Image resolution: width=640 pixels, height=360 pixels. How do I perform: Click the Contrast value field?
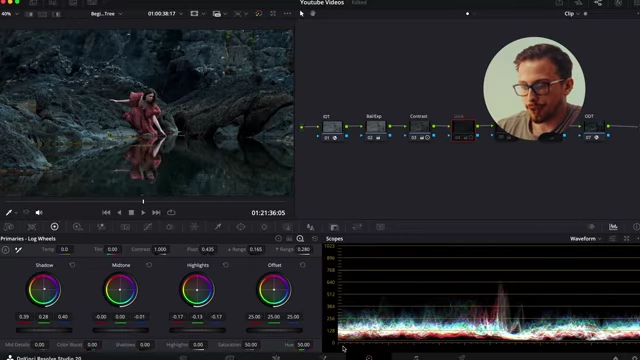click(160, 249)
